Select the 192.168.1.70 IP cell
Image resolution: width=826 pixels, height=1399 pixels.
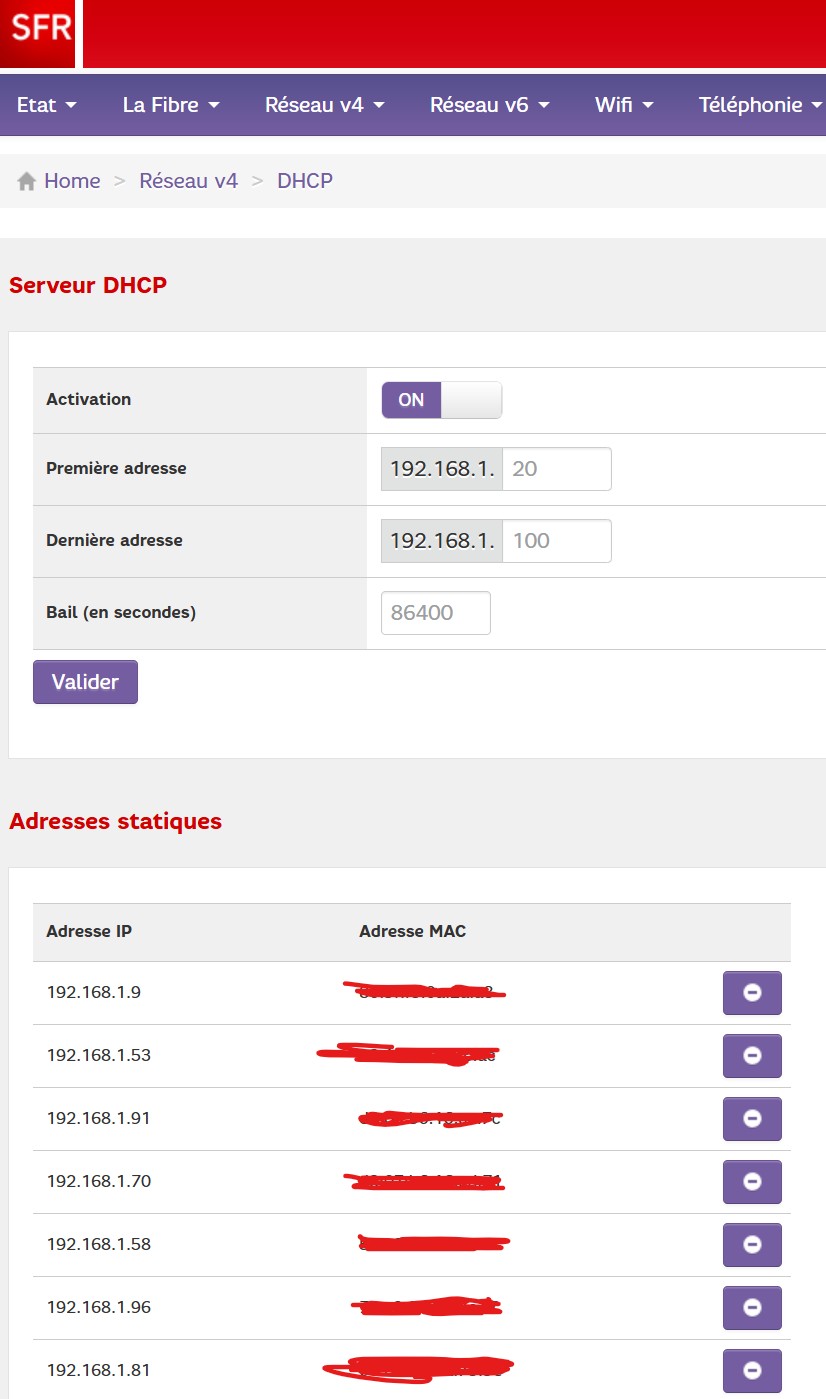tap(99, 1182)
